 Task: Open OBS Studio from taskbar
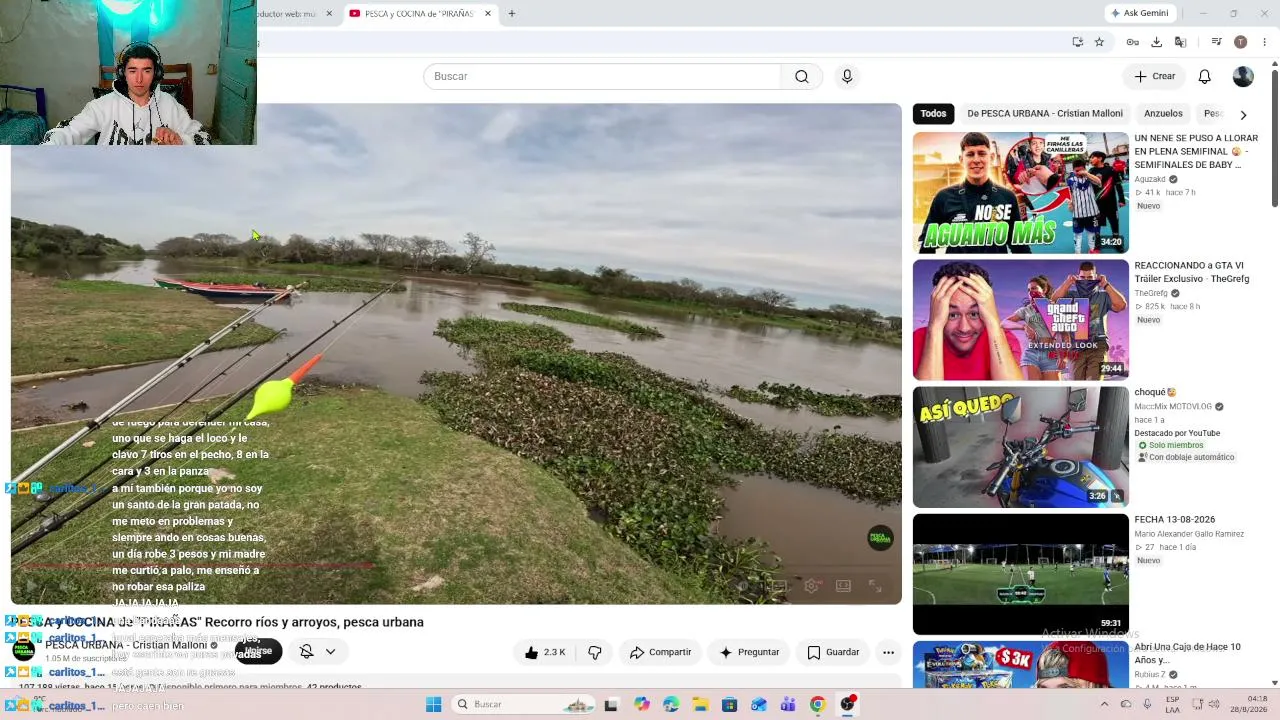pos(848,705)
